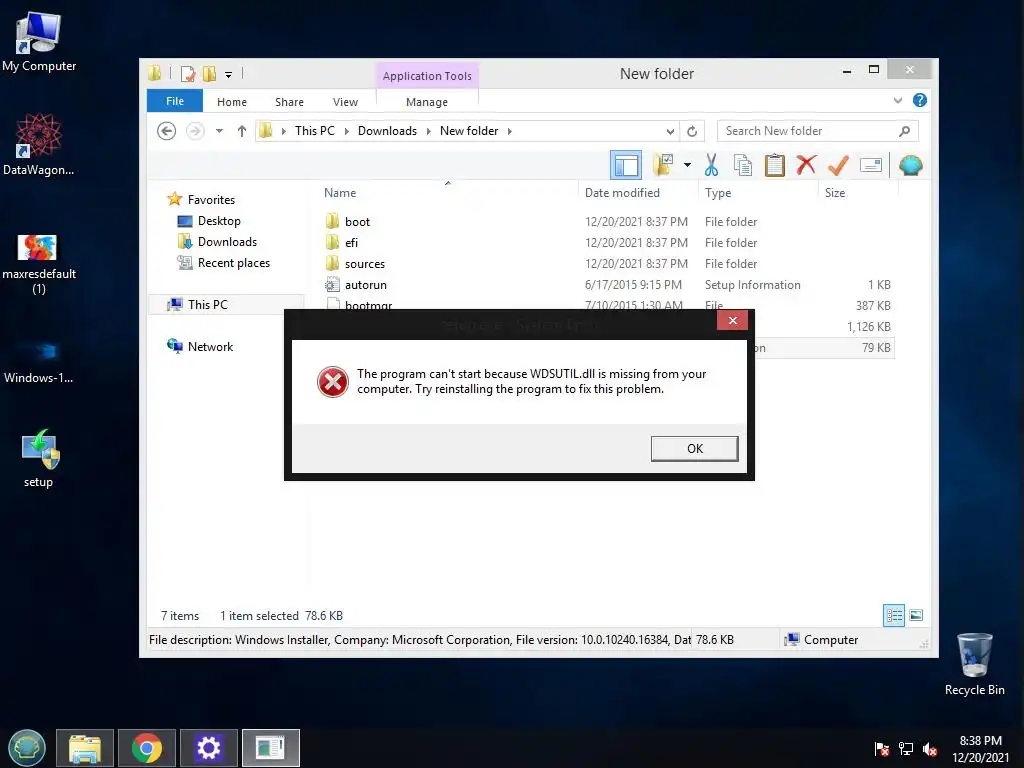Open File Explorer from the taskbar
This screenshot has height=768, width=1024.
click(x=85, y=748)
